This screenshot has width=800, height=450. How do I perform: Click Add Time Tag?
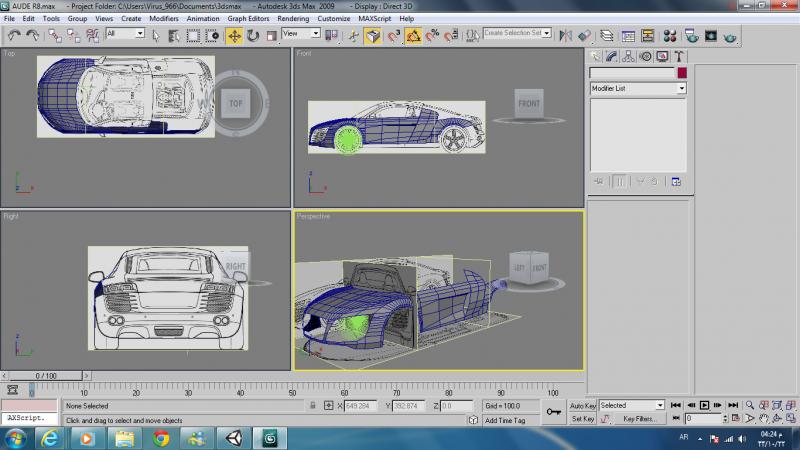[x=505, y=420]
